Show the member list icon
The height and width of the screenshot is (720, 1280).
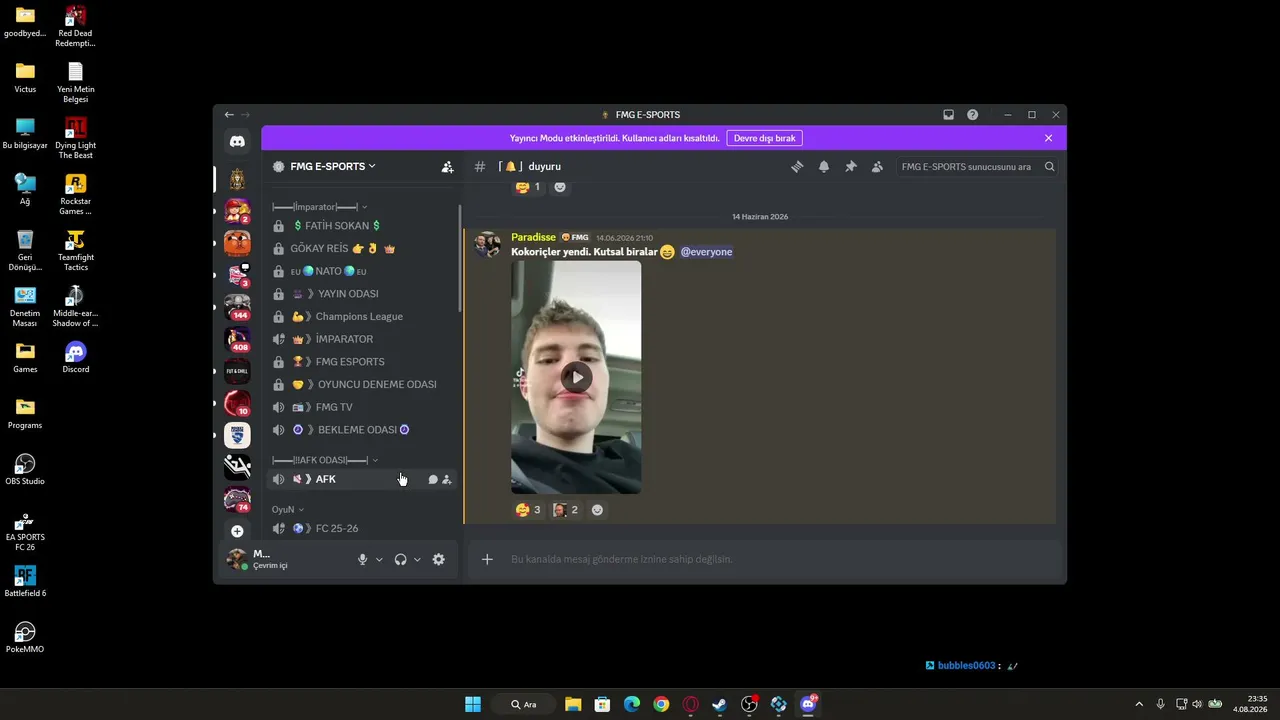[x=877, y=167]
